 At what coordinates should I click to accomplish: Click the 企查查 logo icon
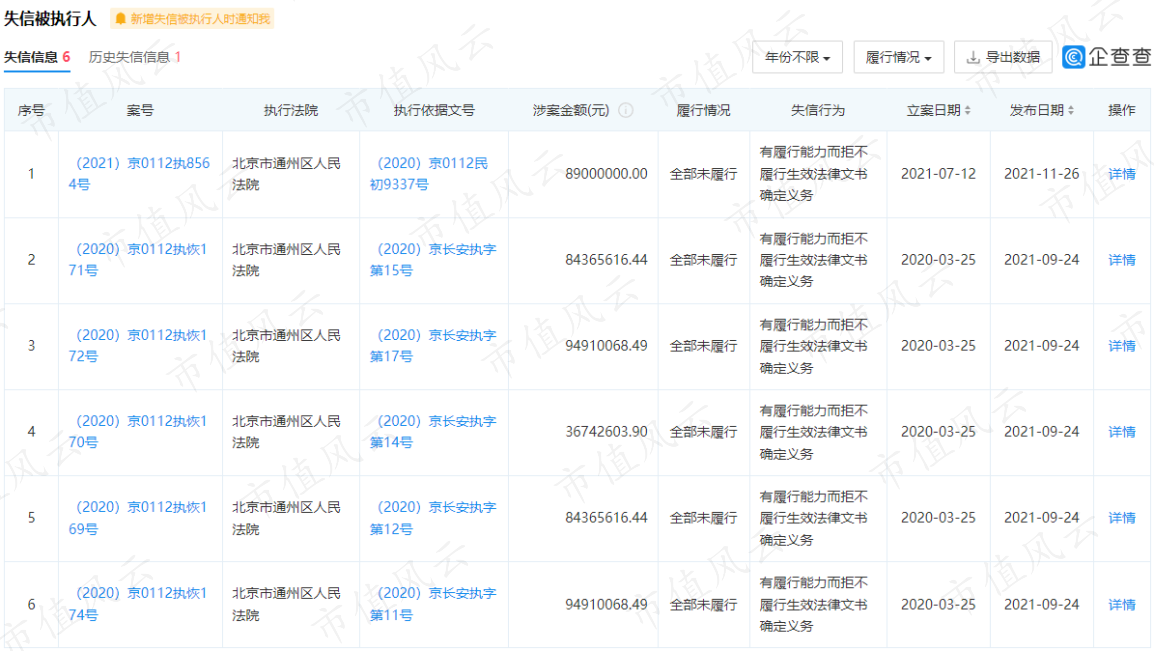[1074, 57]
